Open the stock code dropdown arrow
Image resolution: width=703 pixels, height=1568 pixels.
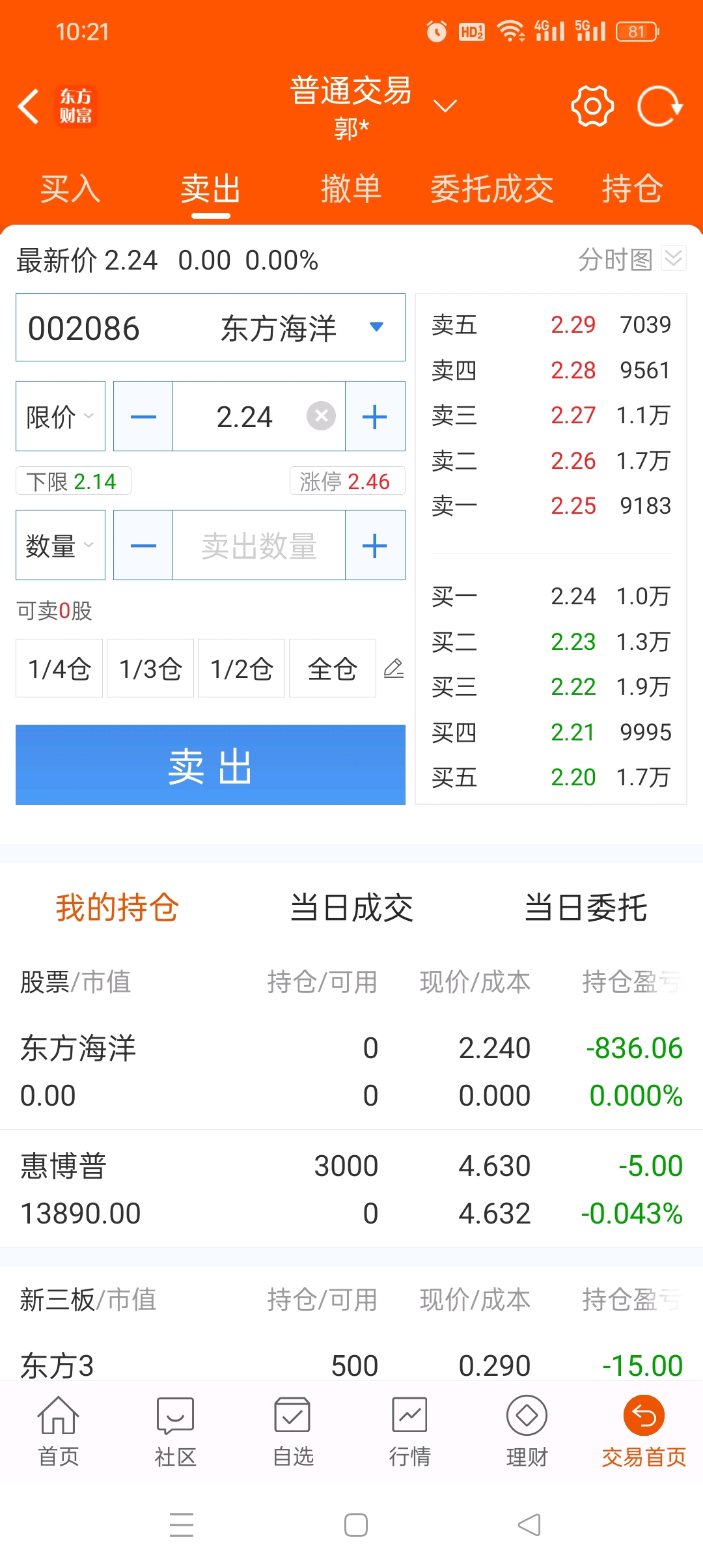376,327
